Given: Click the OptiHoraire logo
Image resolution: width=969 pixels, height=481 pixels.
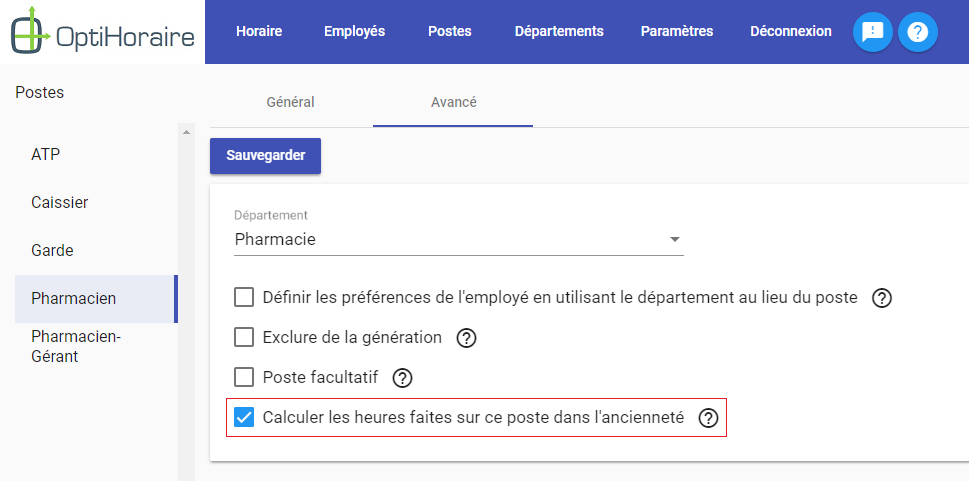Looking at the screenshot, I should click(x=103, y=32).
